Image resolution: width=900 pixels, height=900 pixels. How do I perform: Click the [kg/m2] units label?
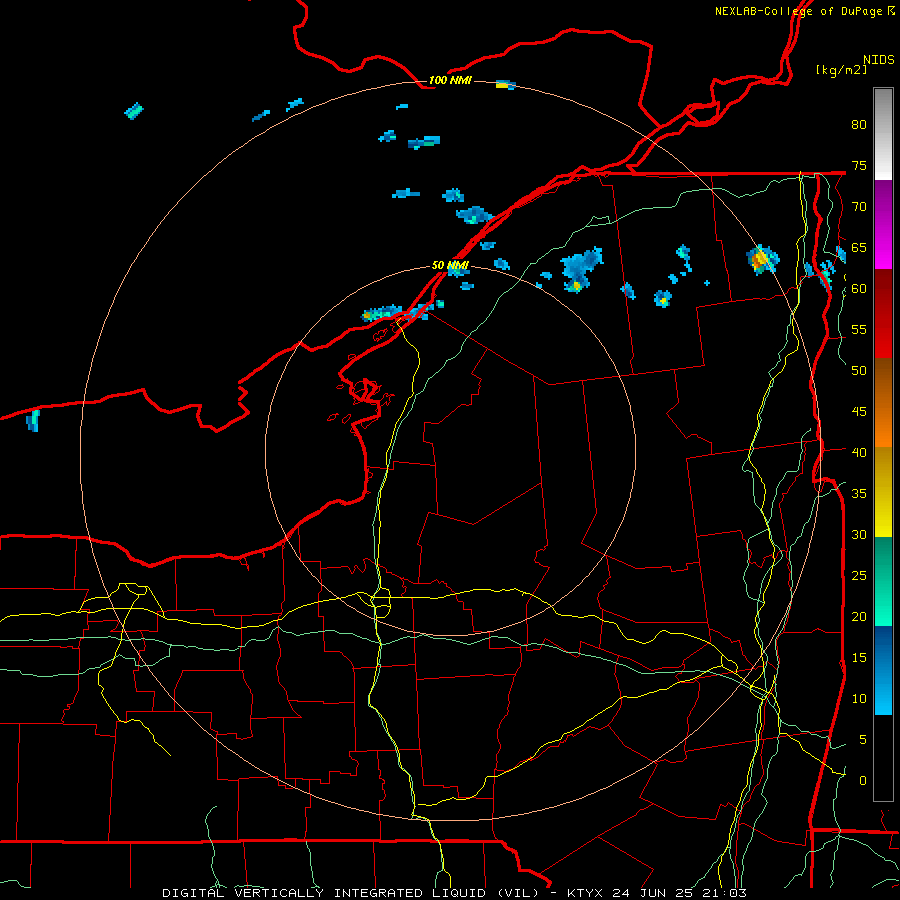pyautogui.click(x=842, y=70)
